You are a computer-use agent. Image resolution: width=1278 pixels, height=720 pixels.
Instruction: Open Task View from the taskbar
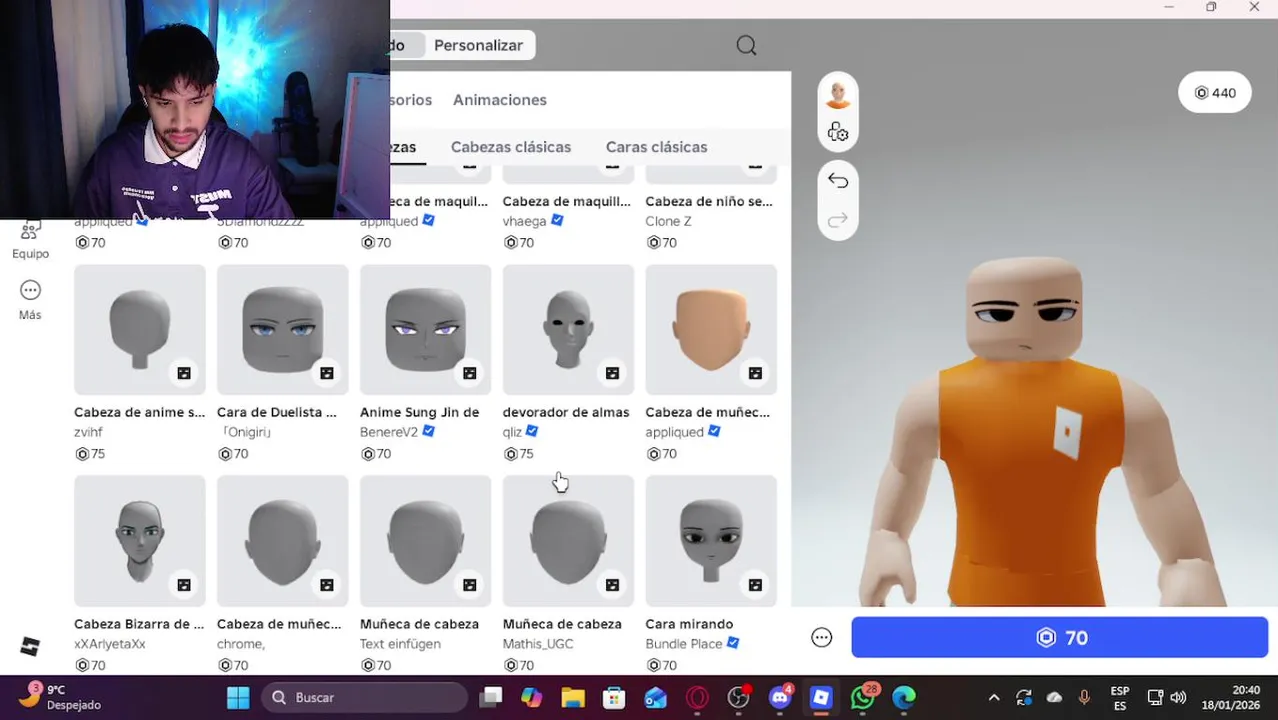click(490, 697)
